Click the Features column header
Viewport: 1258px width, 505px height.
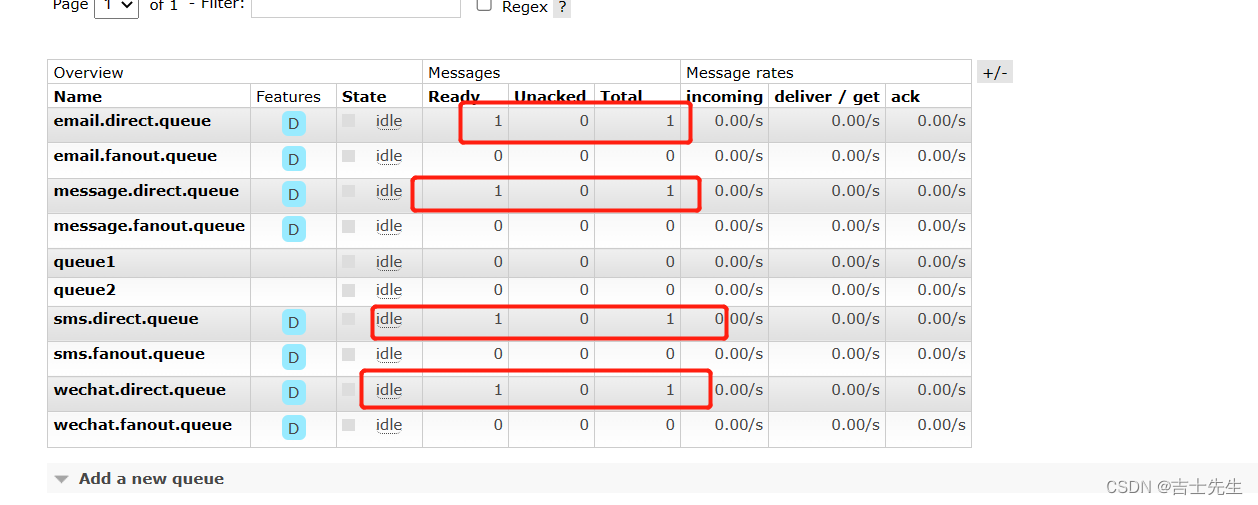click(x=288, y=97)
